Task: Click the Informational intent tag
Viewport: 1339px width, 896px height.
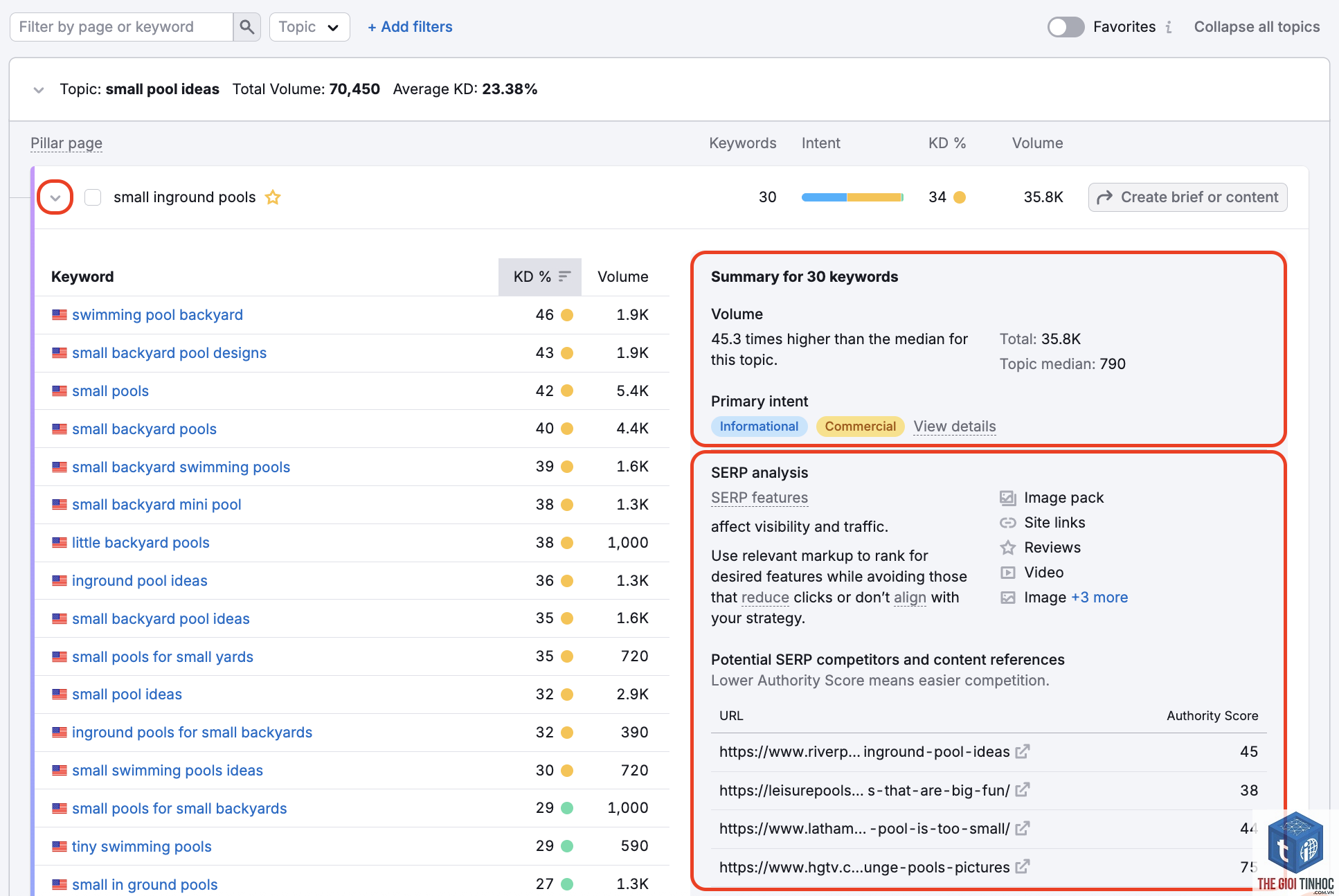Action: click(x=759, y=427)
